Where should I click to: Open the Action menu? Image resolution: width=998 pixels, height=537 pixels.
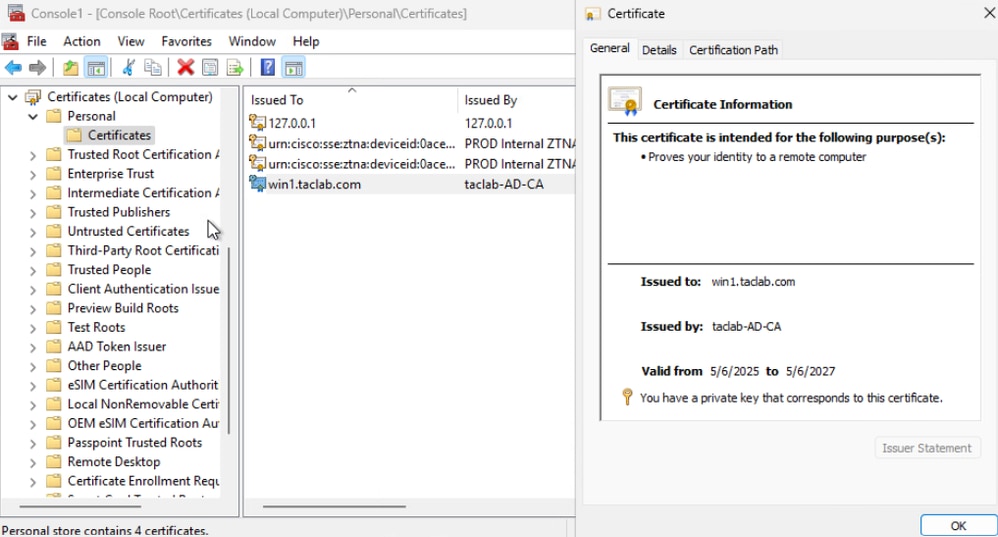tap(81, 41)
